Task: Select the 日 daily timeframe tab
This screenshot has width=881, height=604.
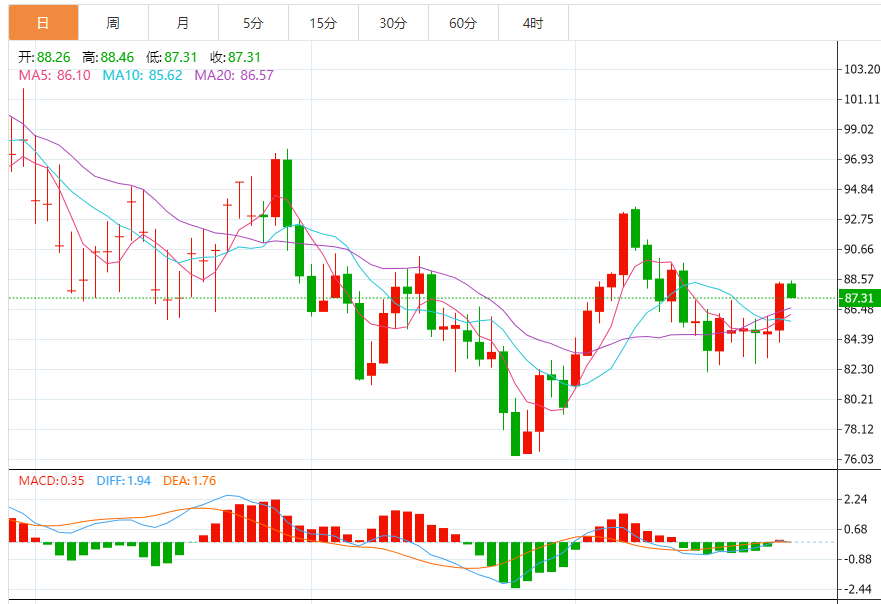Action: 43,23
